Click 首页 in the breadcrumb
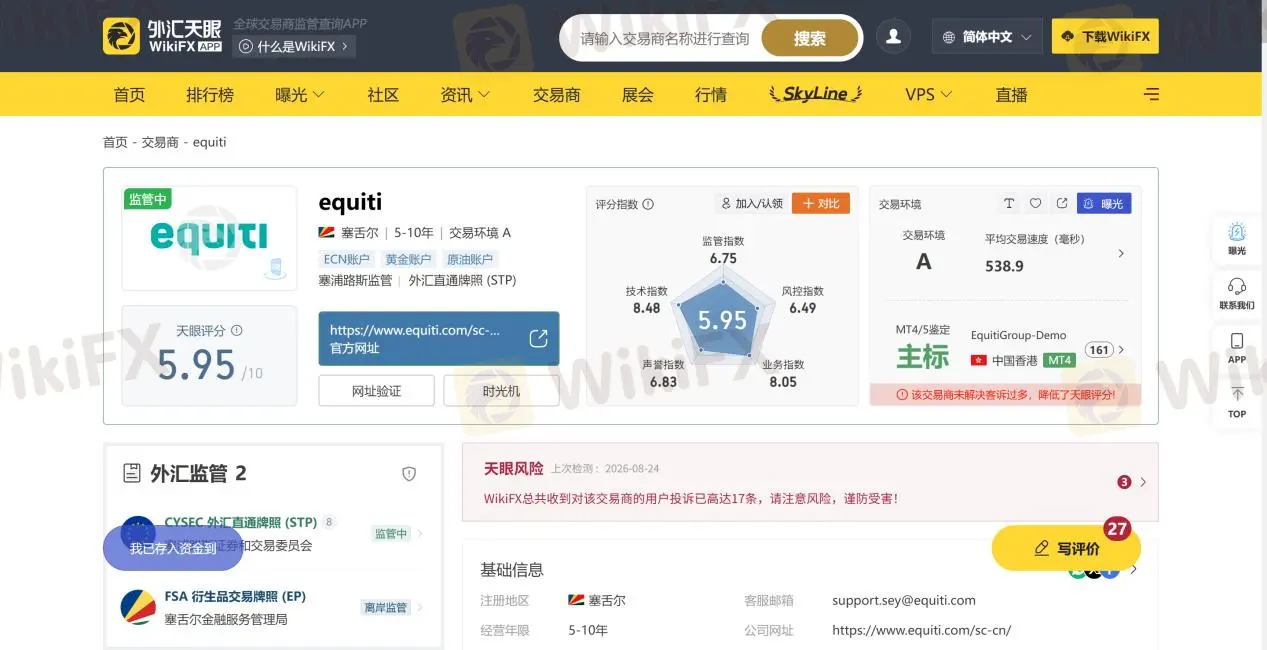1267x650 pixels. click(x=115, y=142)
